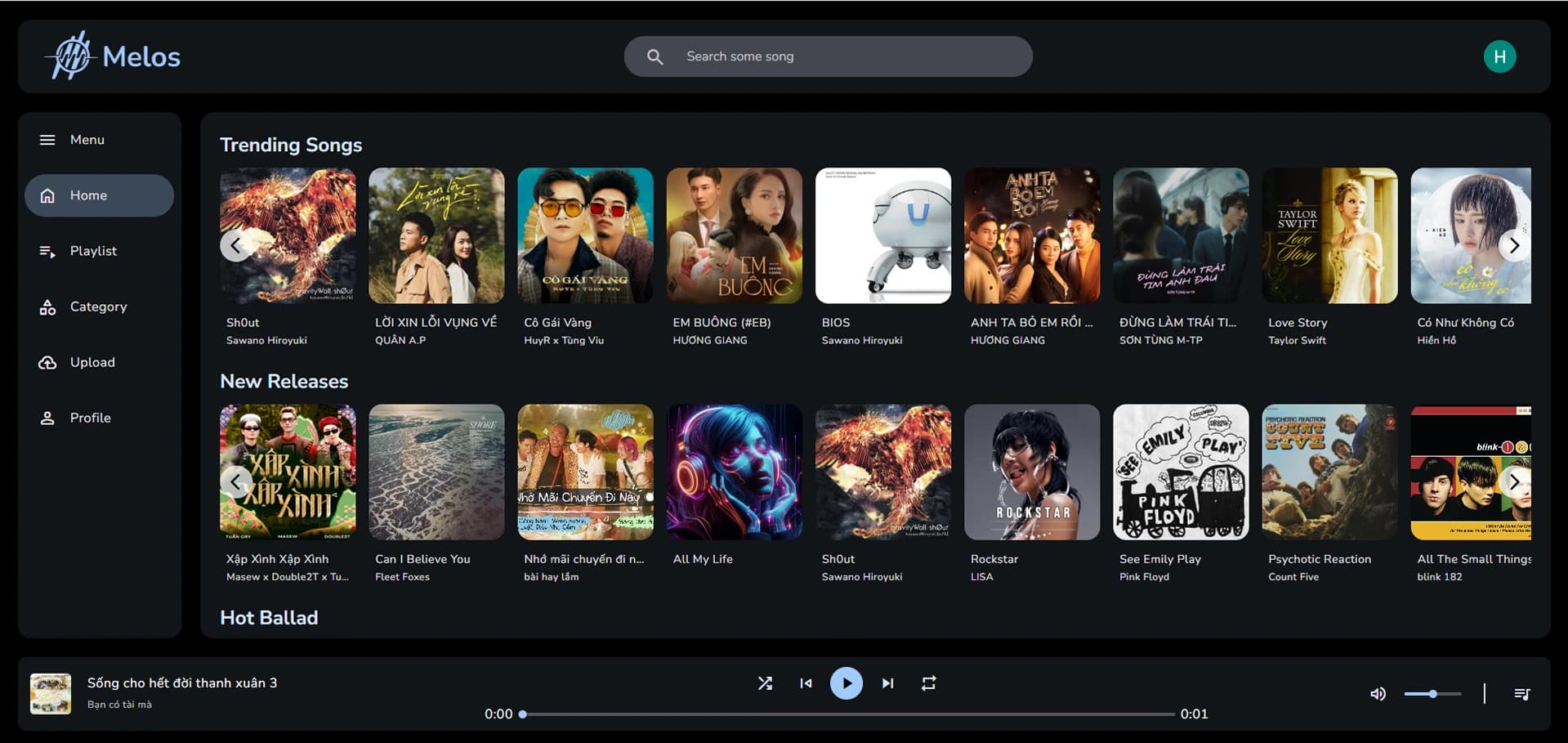Open the queue list icon

click(1521, 694)
